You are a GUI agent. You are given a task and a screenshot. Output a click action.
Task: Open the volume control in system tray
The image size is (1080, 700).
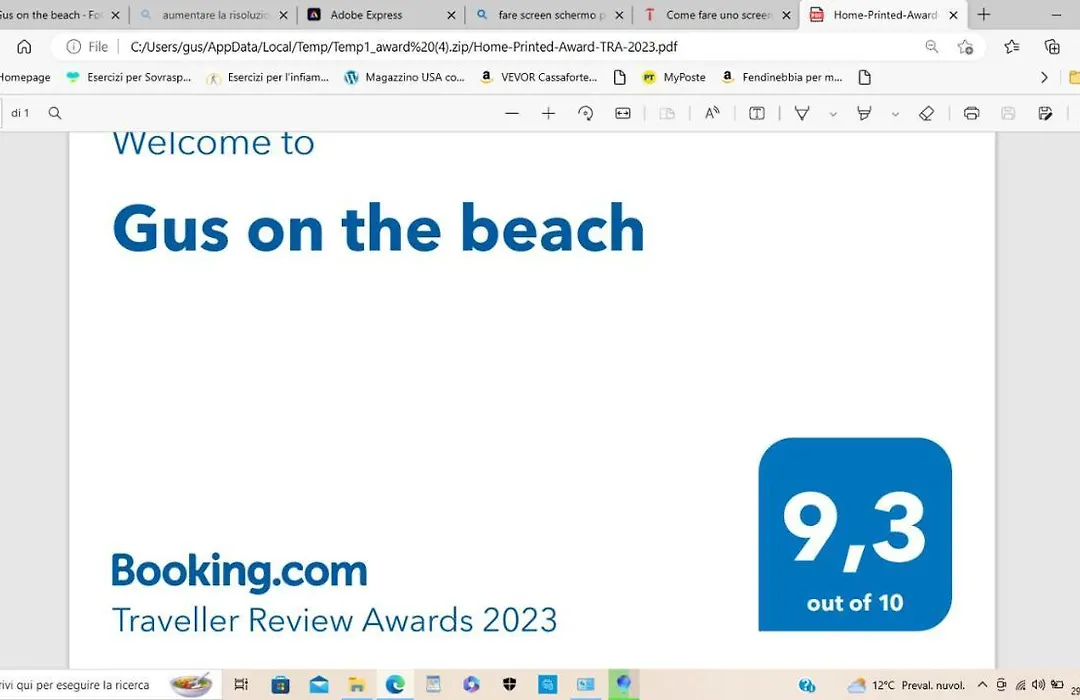(x=1038, y=685)
